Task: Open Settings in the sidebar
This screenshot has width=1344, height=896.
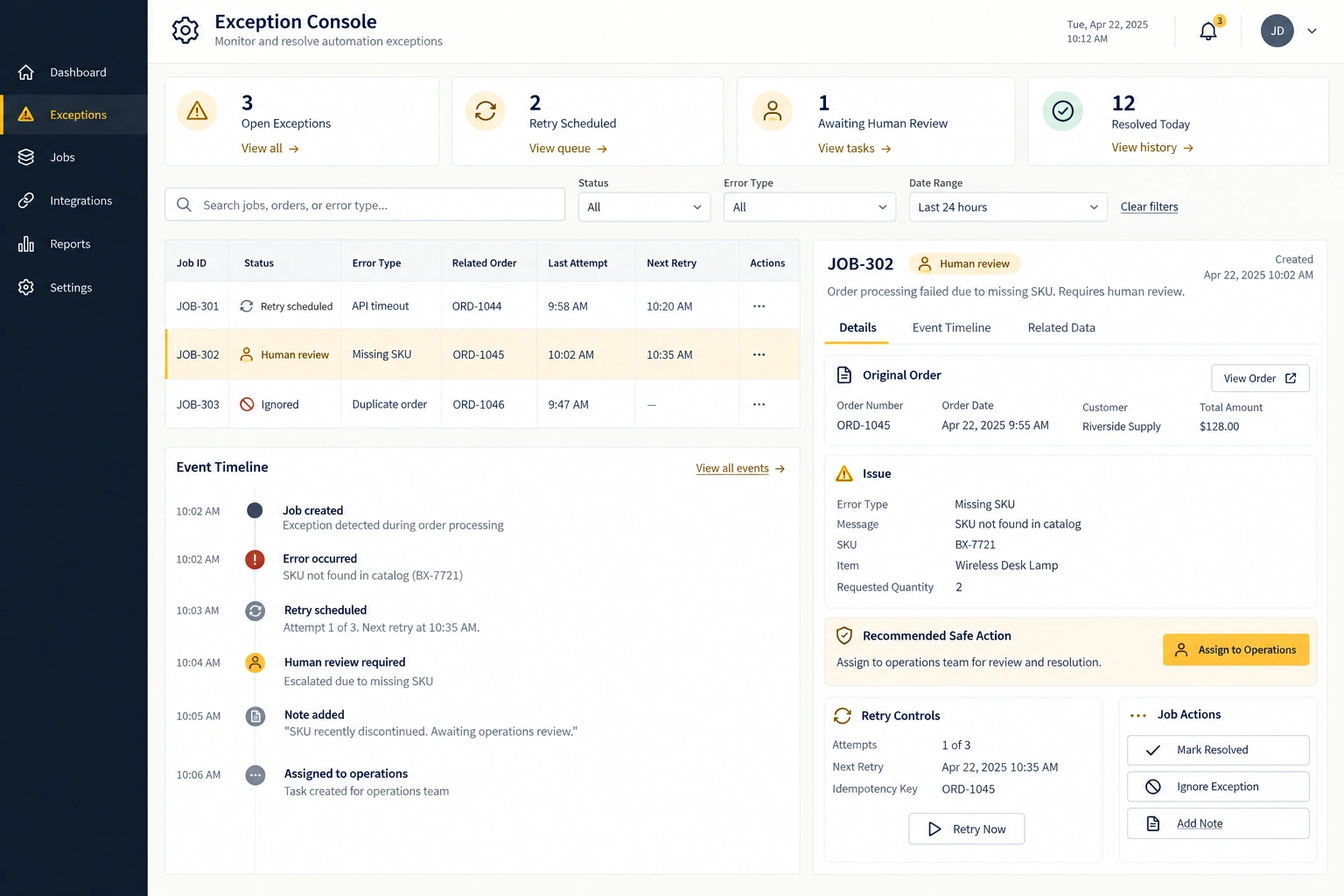Action: (73, 287)
